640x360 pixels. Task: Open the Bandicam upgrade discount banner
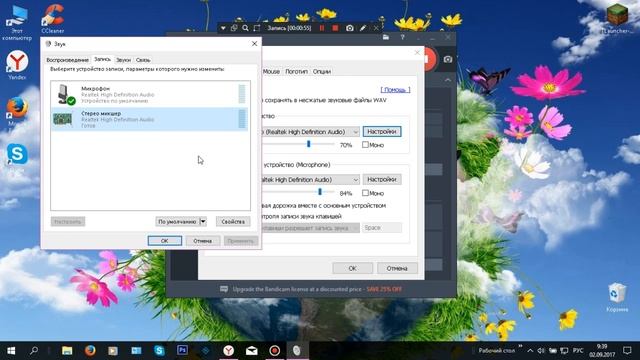311,289
